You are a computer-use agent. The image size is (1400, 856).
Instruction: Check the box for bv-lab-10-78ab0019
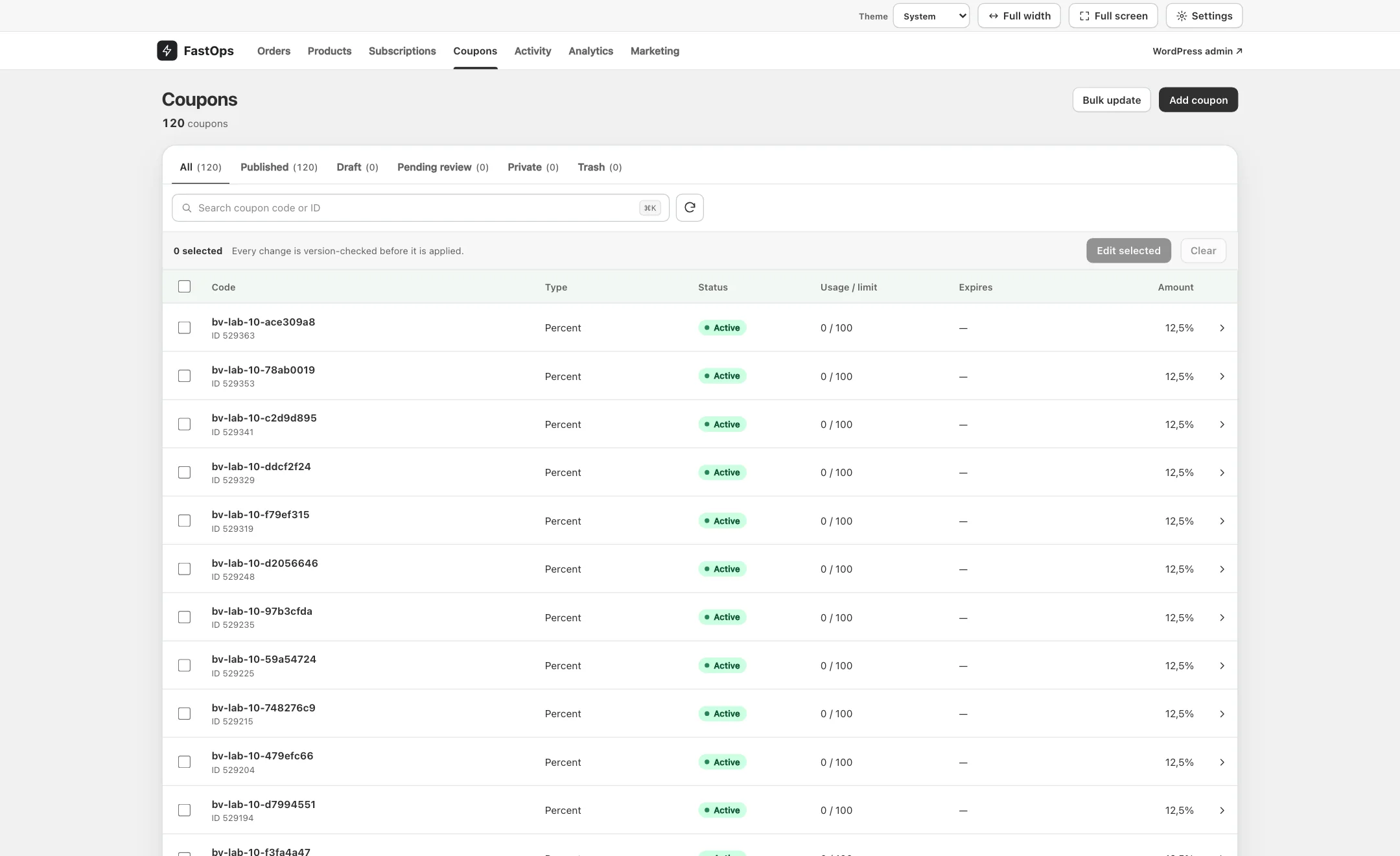click(x=185, y=376)
